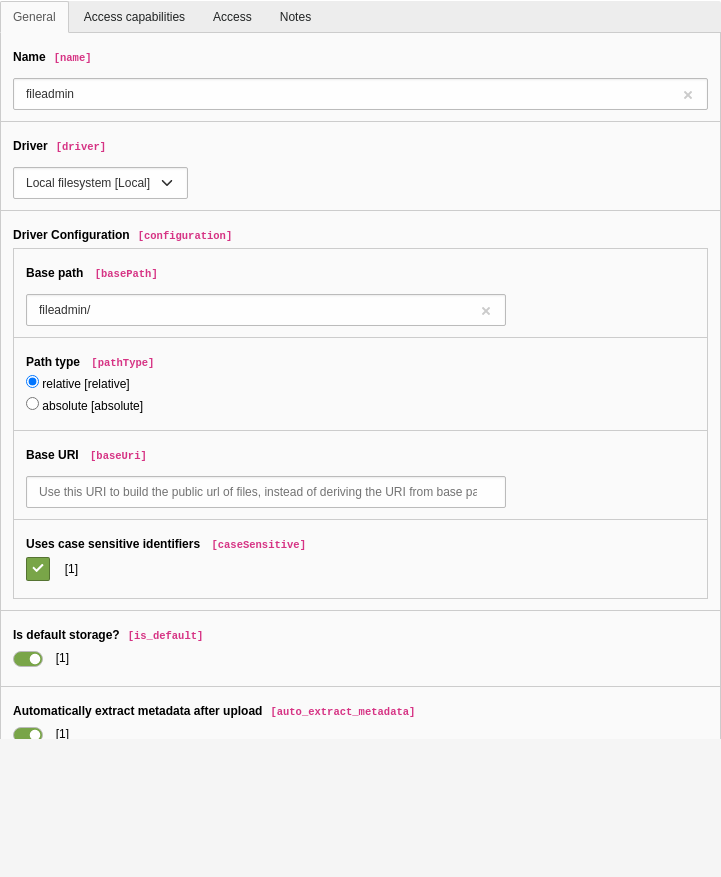Click the green checkmark icon for case sensitivity
The image size is (721, 877).
pos(38,568)
